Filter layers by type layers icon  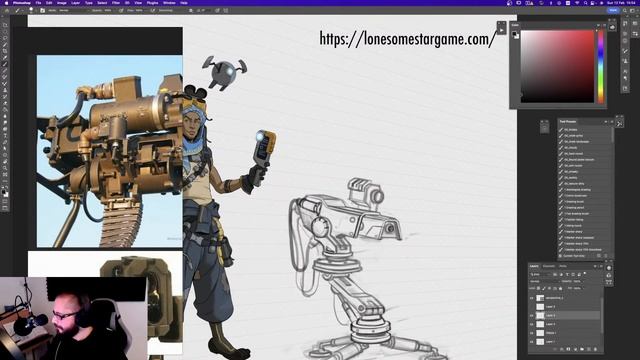coord(567,274)
